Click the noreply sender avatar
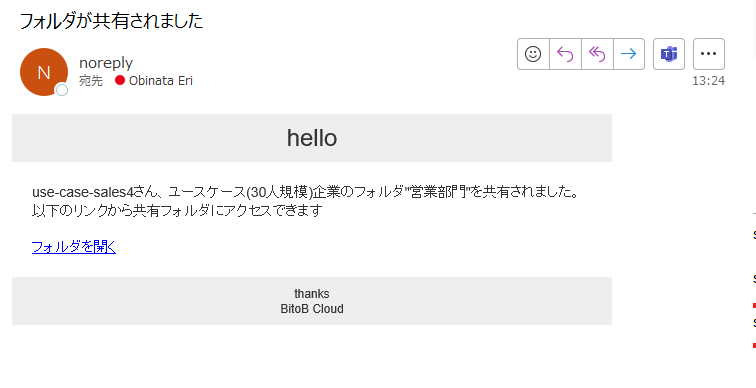756x388 pixels. coord(44,72)
